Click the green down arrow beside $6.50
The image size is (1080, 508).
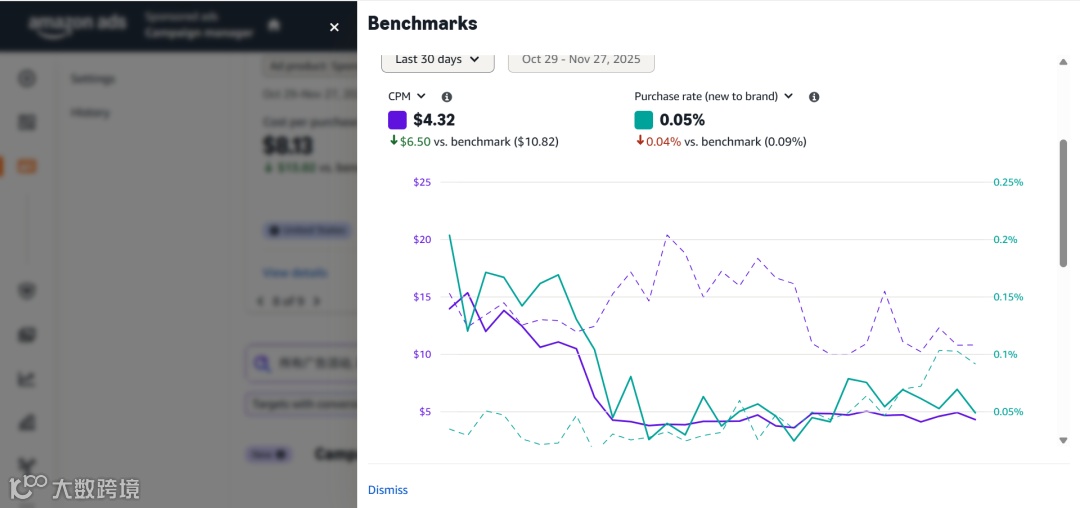pos(393,141)
